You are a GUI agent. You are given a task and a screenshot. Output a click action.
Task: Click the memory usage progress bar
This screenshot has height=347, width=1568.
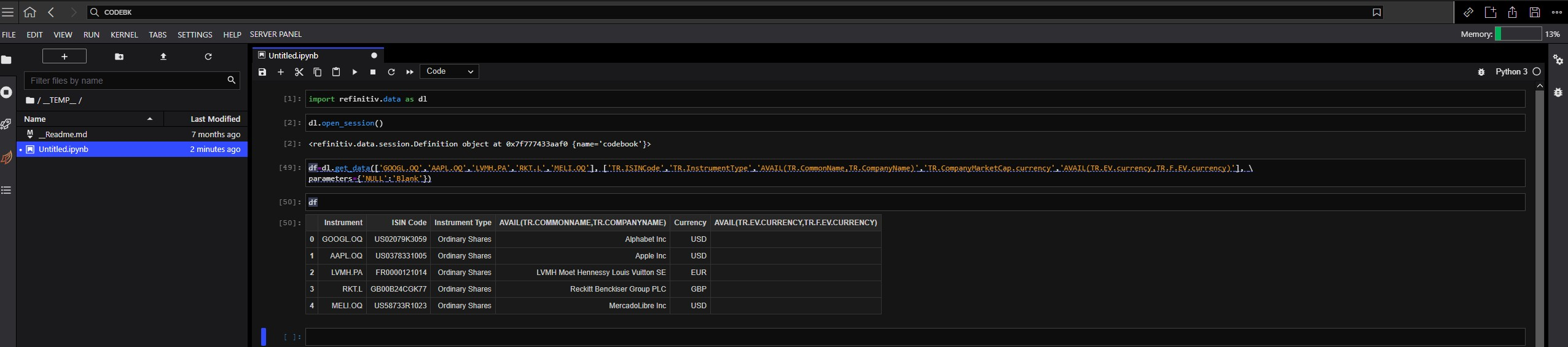[1518, 34]
